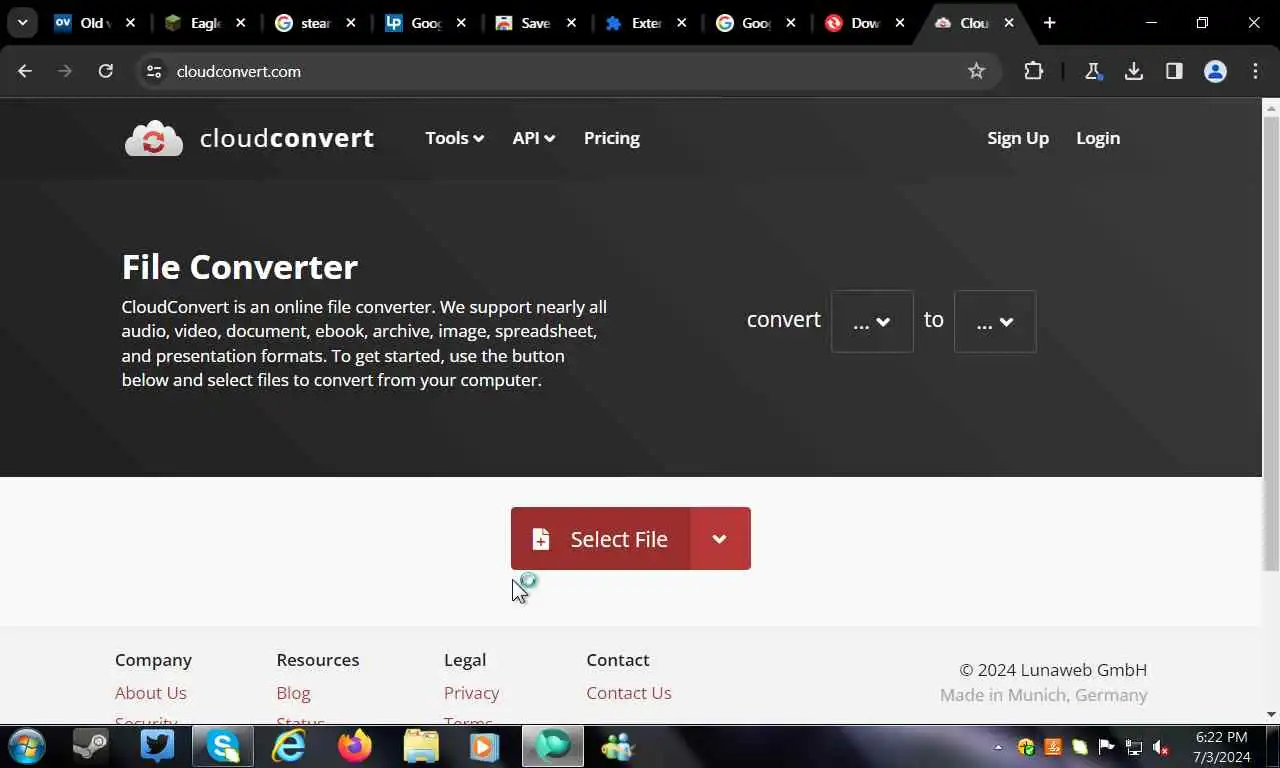Choose the target format dropdown after "to"
This screenshot has width=1280, height=768.
pyautogui.click(x=995, y=321)
